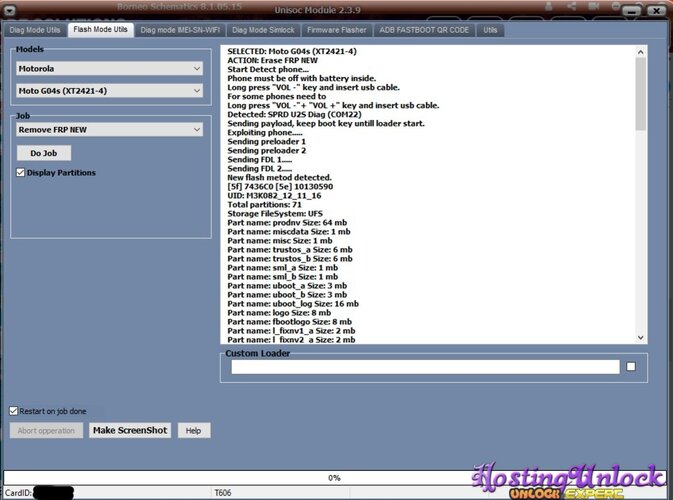
Task: Click the 0% progress bar
Action: 334,478
